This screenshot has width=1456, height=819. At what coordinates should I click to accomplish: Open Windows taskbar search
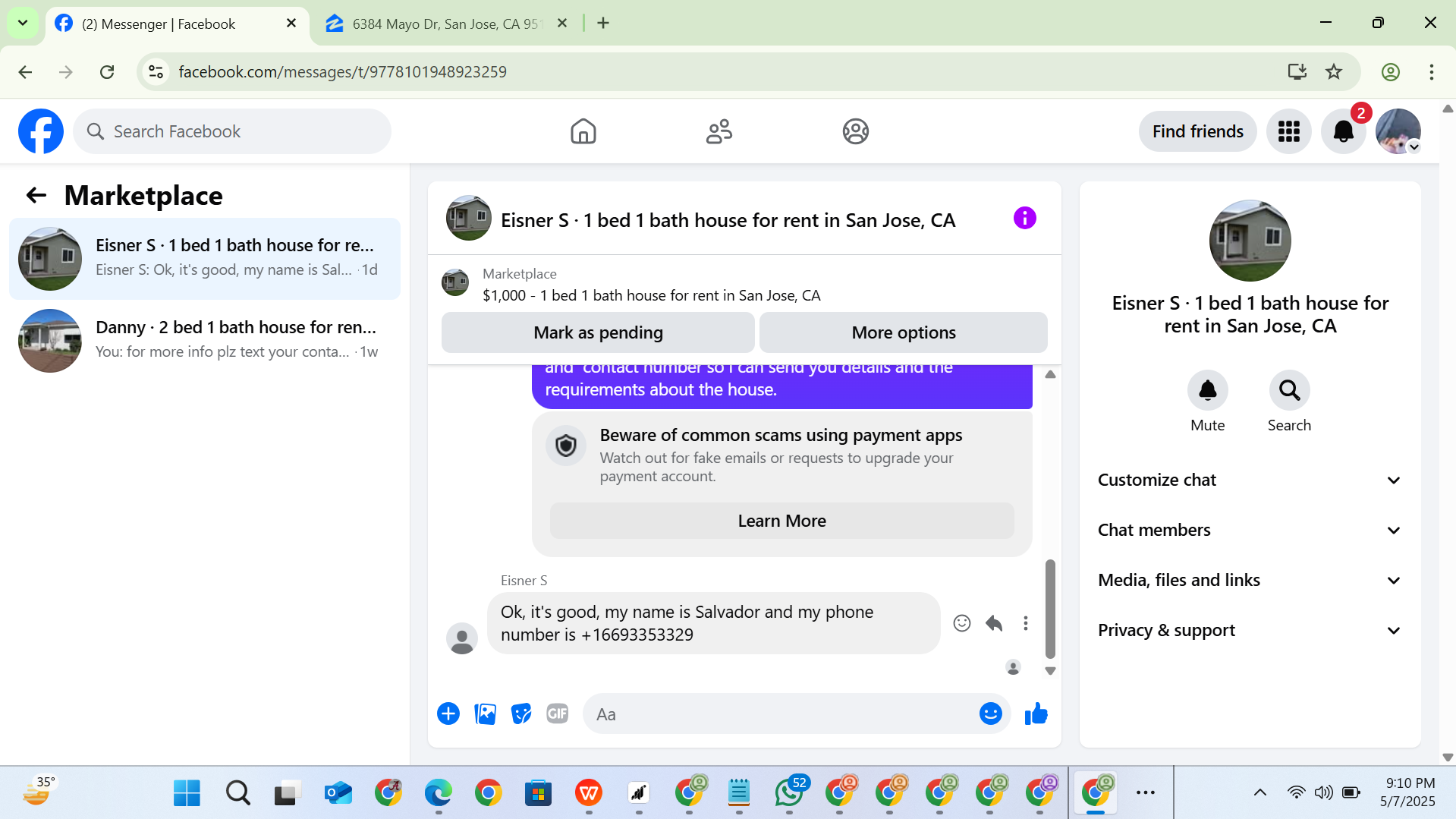237,792
